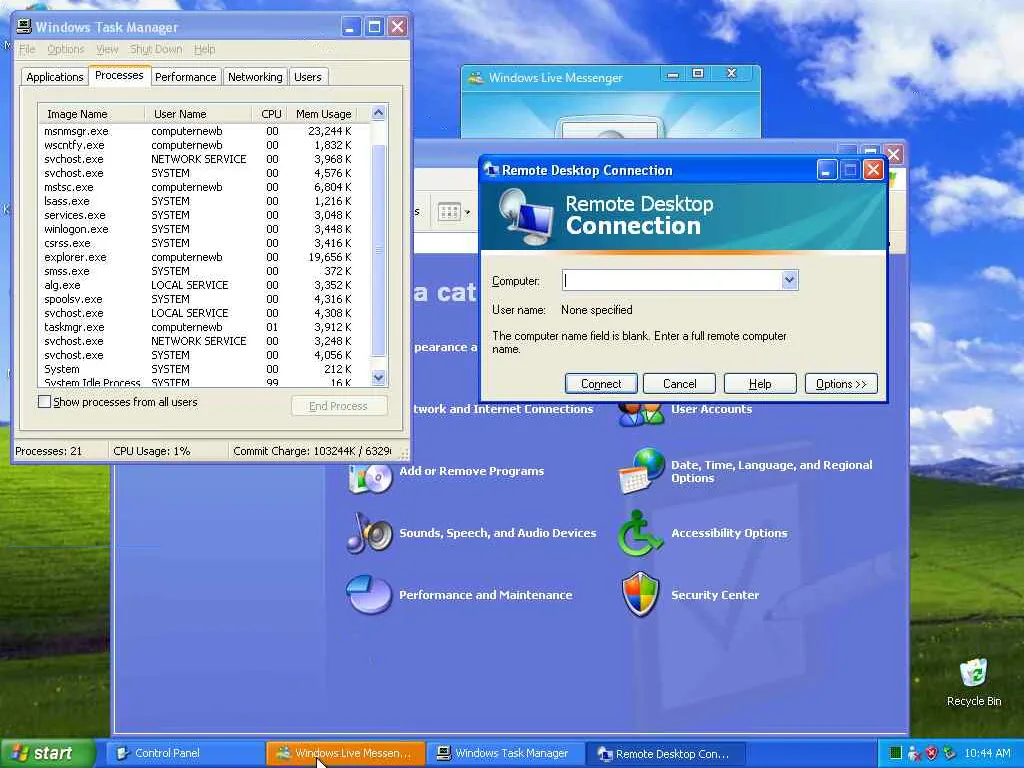Open the View menu in Task Manager
Image resolution: width=1024 pixels, height=768 pixels.
tap(107, 50)
